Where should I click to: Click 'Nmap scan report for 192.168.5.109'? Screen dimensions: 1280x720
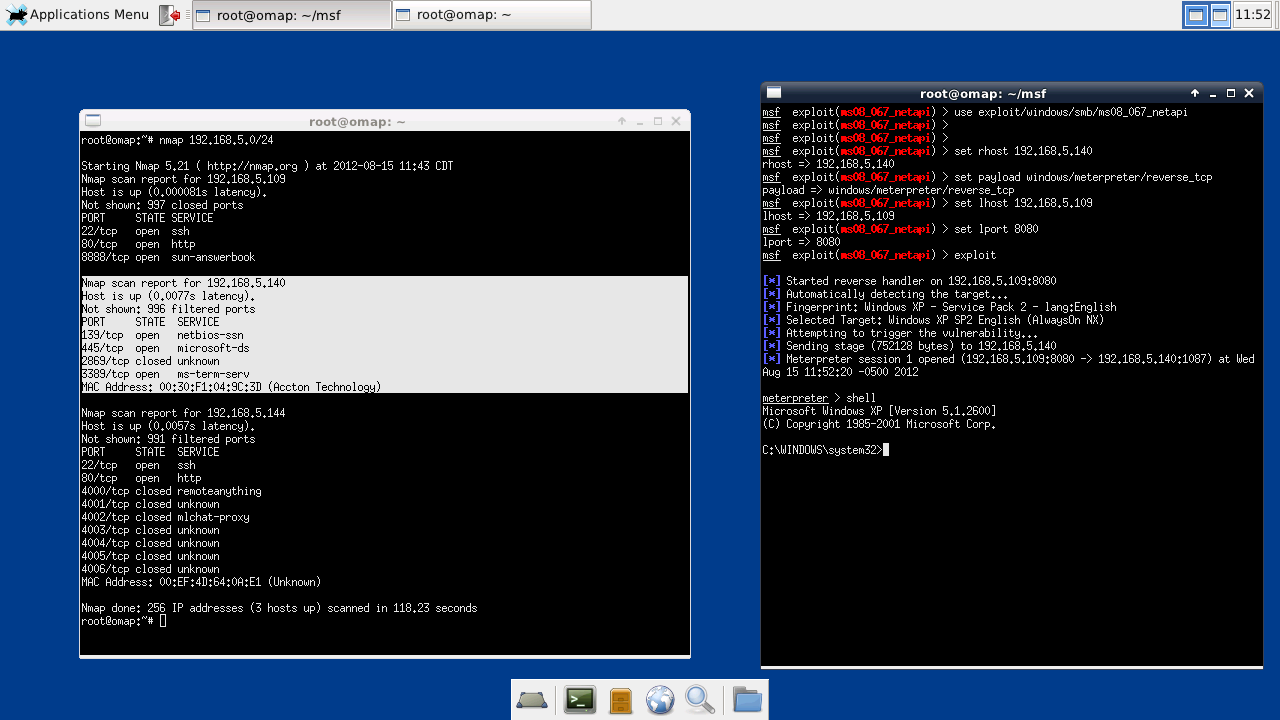tap(183, 179)
